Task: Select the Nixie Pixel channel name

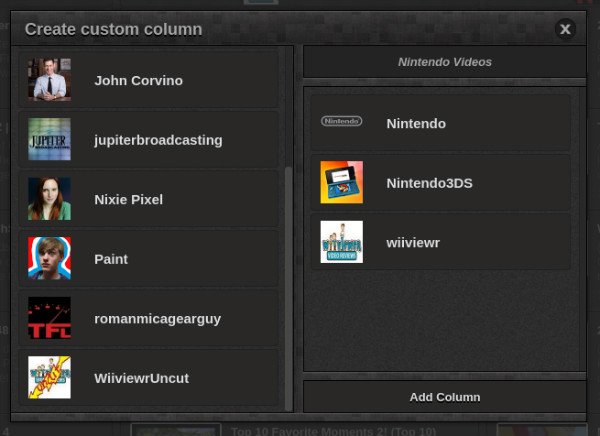Action: (x=128, y=199)
